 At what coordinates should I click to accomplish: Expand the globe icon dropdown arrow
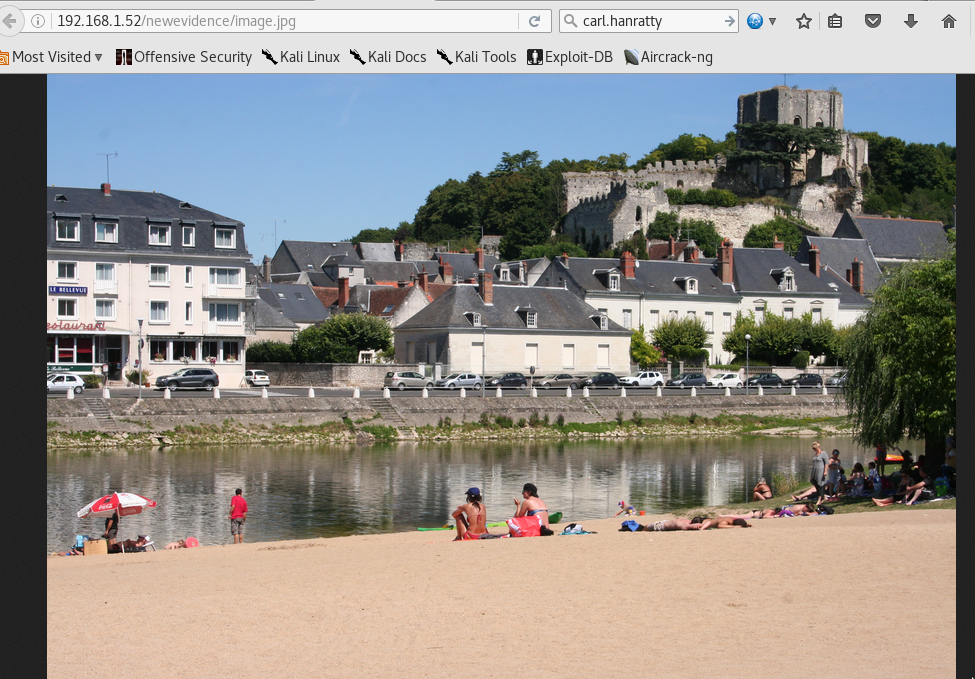click(772, 21)
